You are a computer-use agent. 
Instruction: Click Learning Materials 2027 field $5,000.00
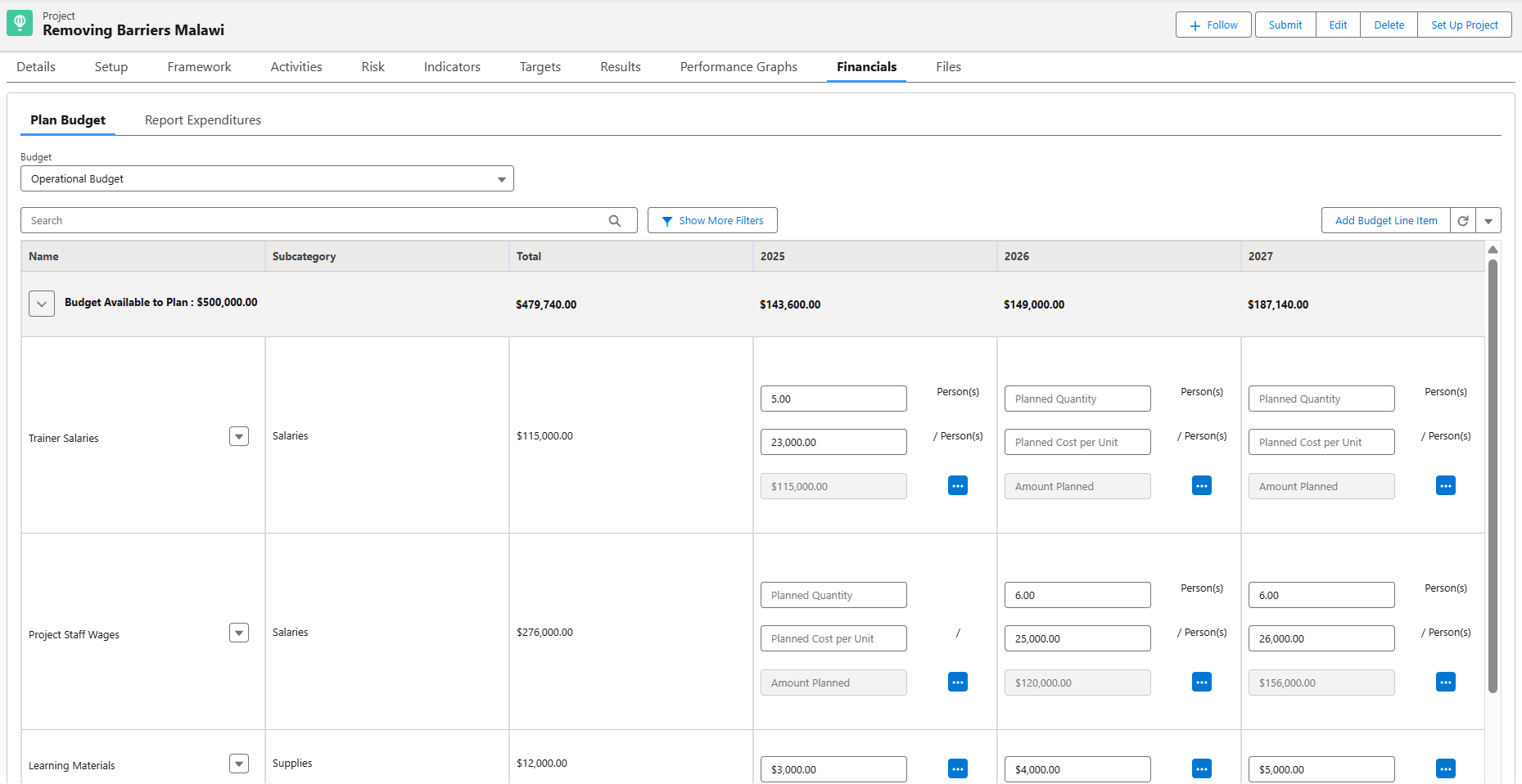(1321, 770)
